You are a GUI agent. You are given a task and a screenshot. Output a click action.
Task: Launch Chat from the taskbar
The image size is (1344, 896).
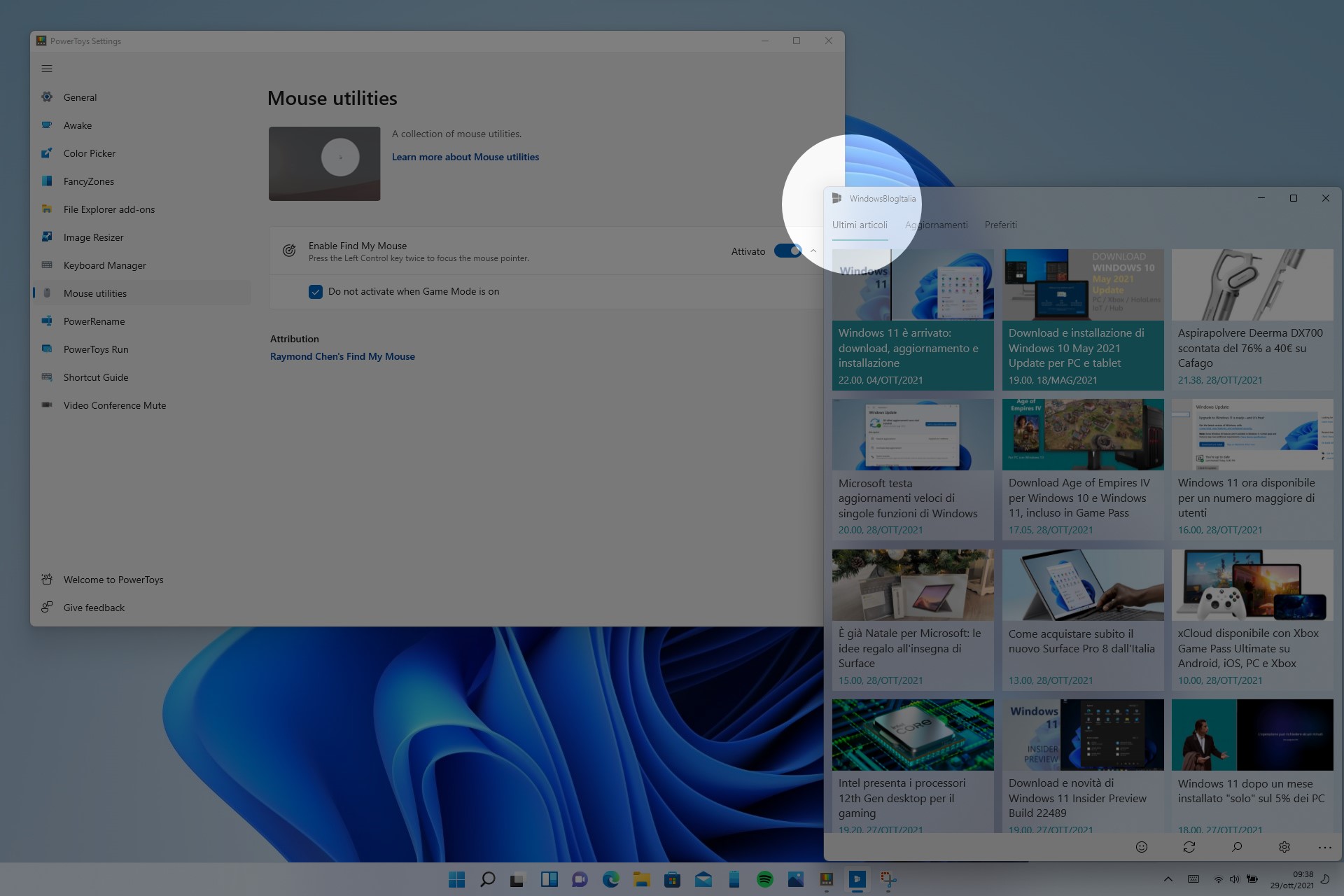(580, 879)
